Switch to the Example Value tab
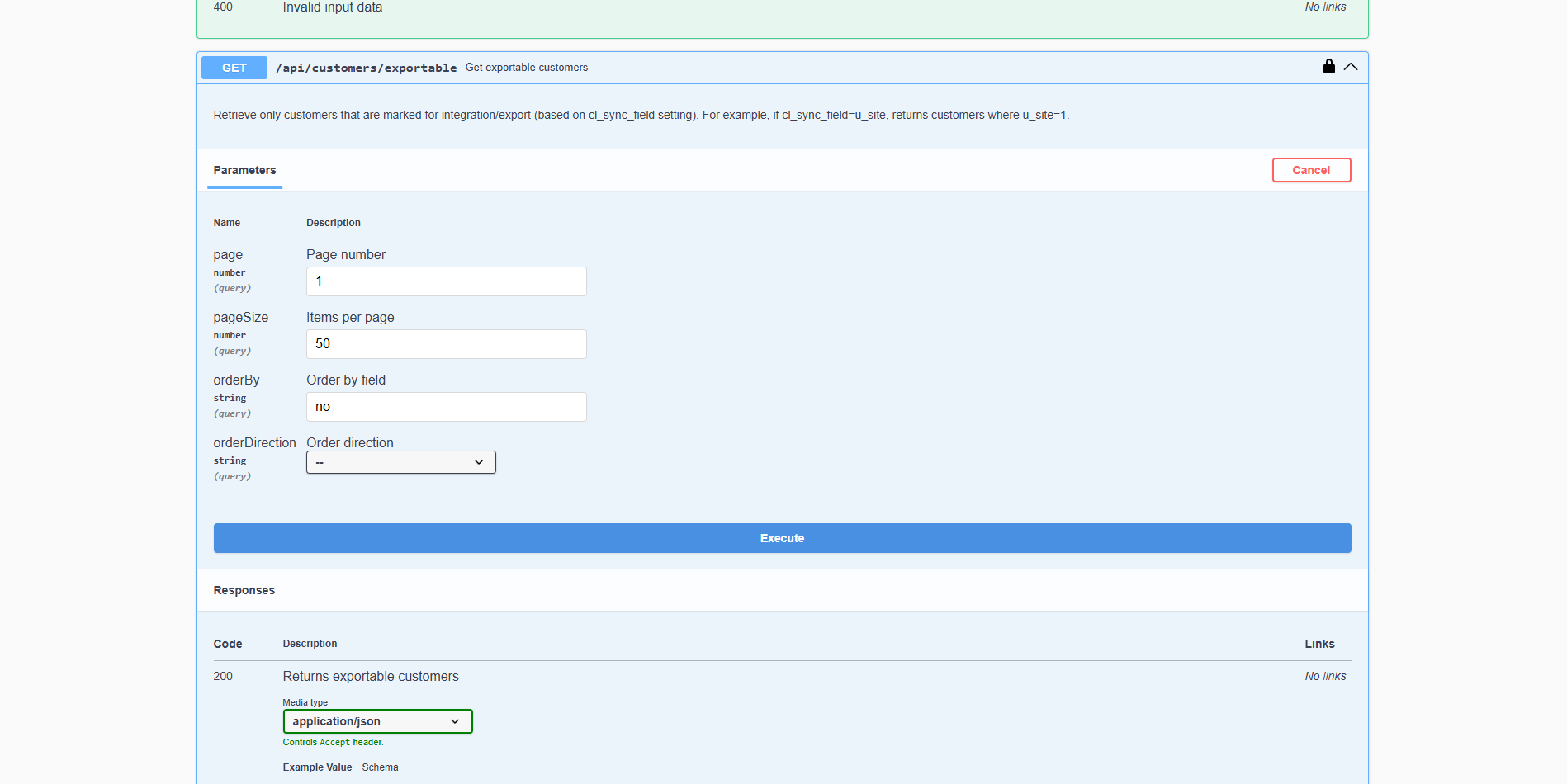1567x784 pixels. coord(317,767)
